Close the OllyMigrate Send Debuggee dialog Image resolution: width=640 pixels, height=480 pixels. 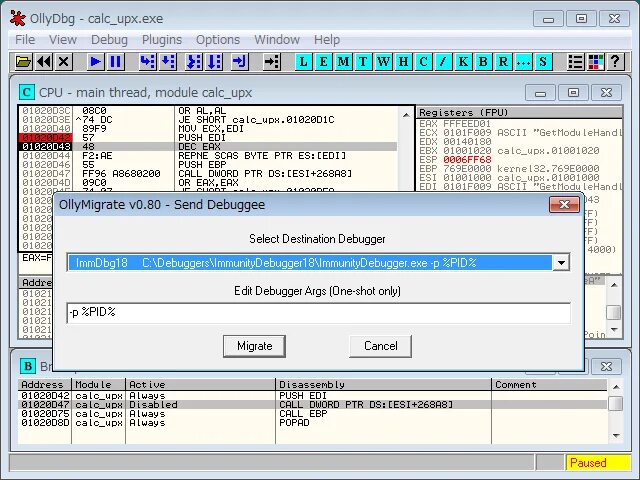[564, 204]
